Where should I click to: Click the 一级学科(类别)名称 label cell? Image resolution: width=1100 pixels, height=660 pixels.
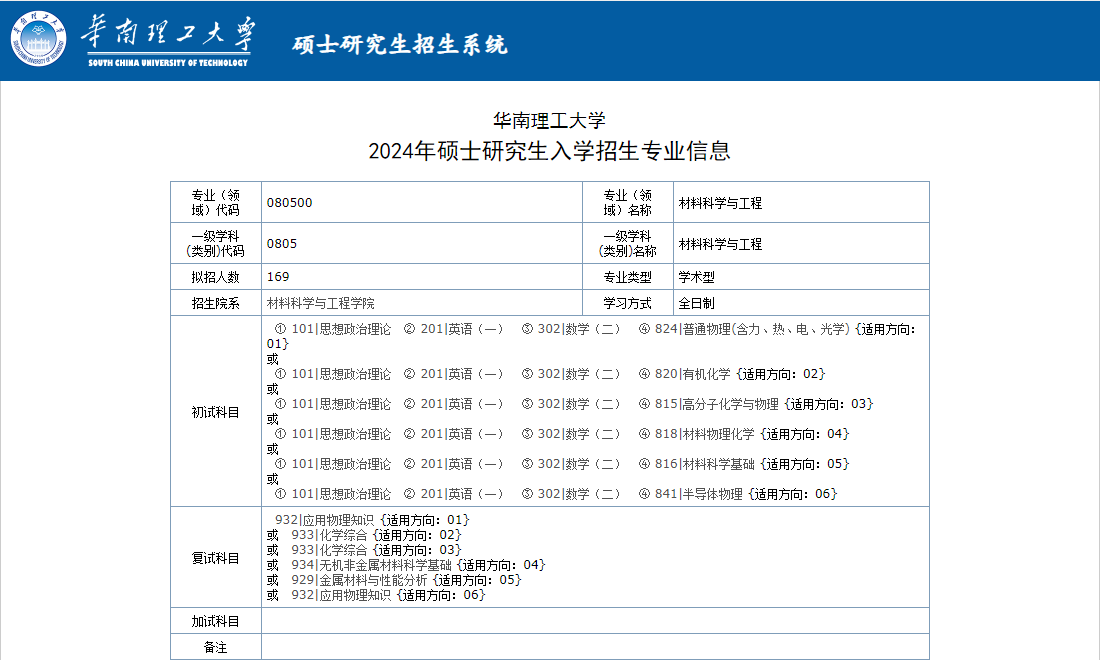pos(628,243)
